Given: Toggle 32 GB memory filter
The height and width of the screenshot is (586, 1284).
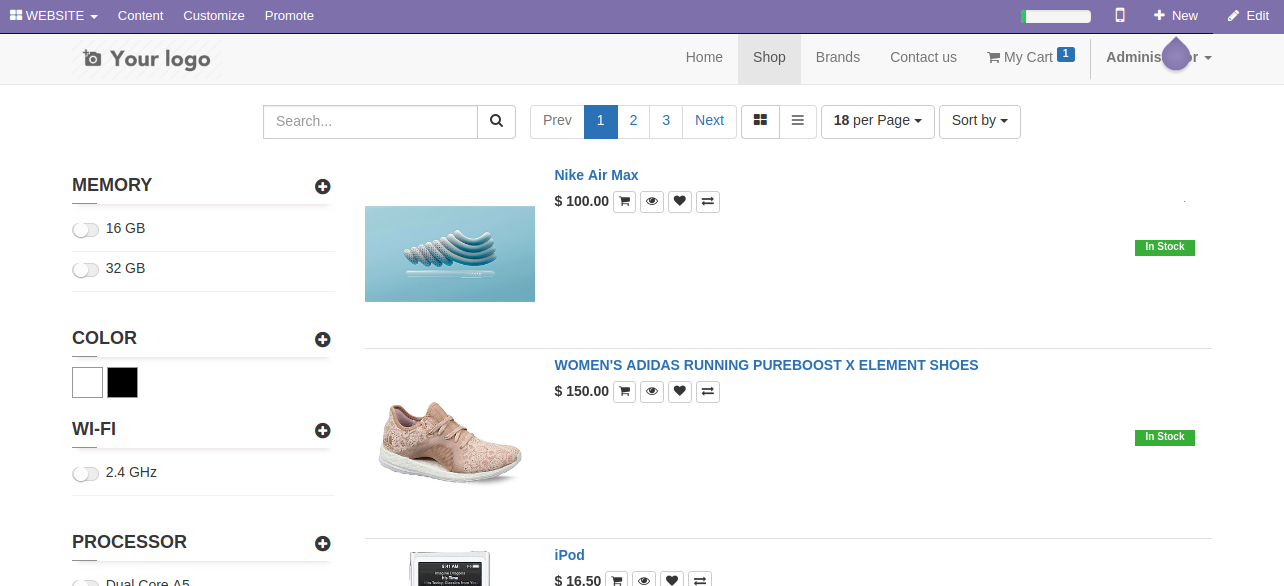Looking at the screenshot, I should (x=86, y=270).
